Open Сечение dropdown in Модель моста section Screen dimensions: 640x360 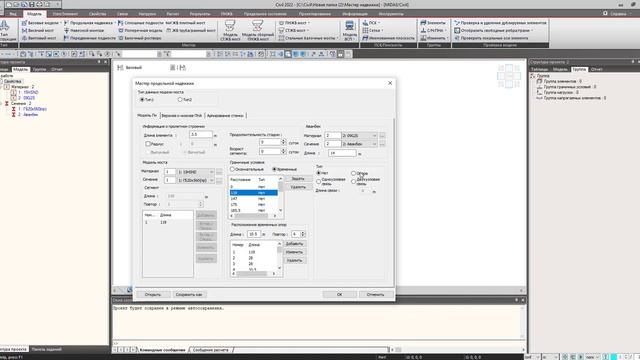point(196,180)
